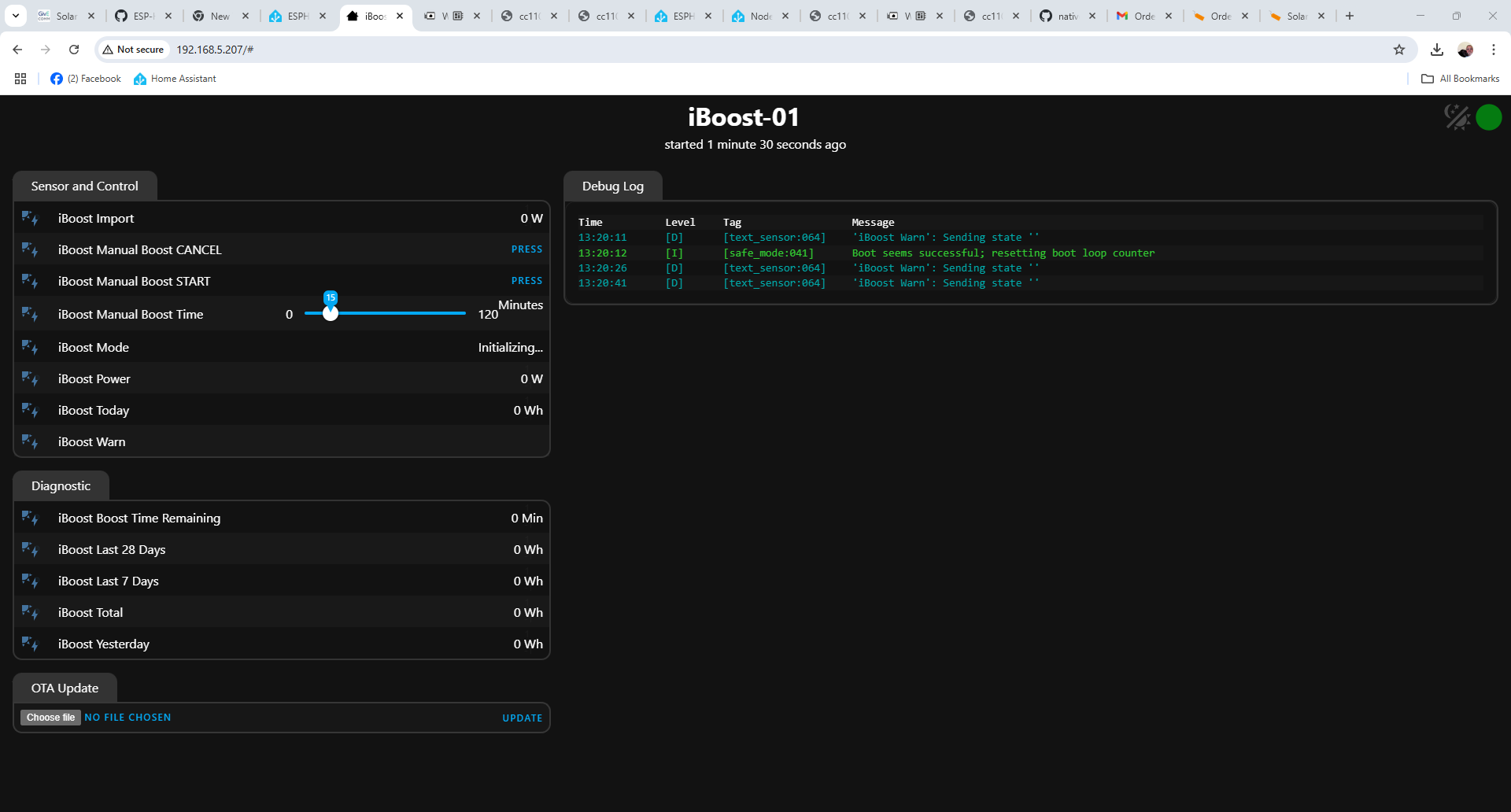This screenshot has height=812, width=1511.
Task: Open the apps grid in bookmarks bar
Action: (20, 79)
